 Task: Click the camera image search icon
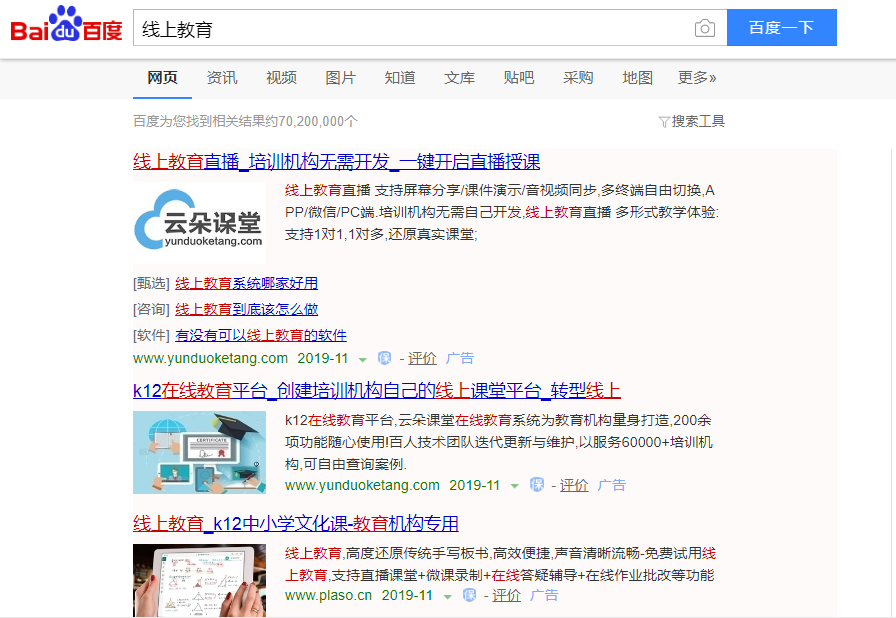point(705,28)
